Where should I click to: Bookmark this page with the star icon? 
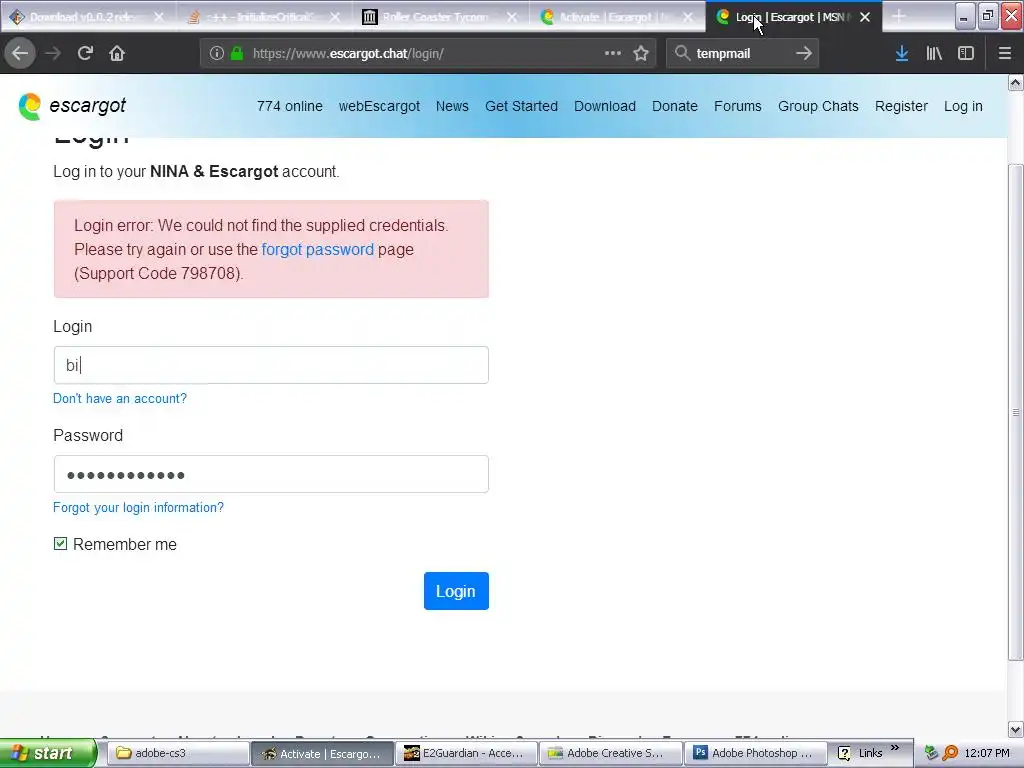pos(641,54)
